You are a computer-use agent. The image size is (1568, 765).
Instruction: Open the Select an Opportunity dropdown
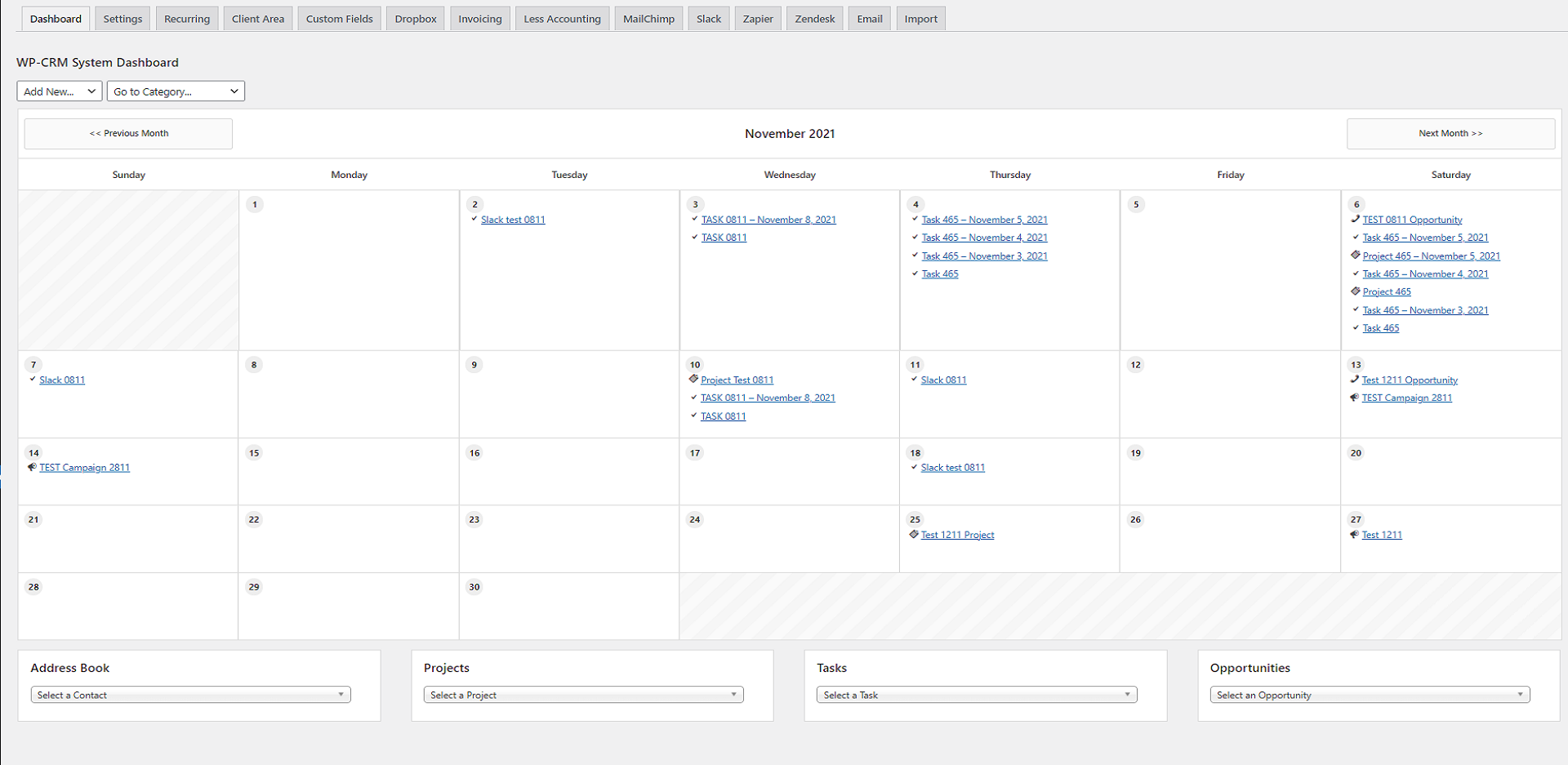(x=1370, y=695)
